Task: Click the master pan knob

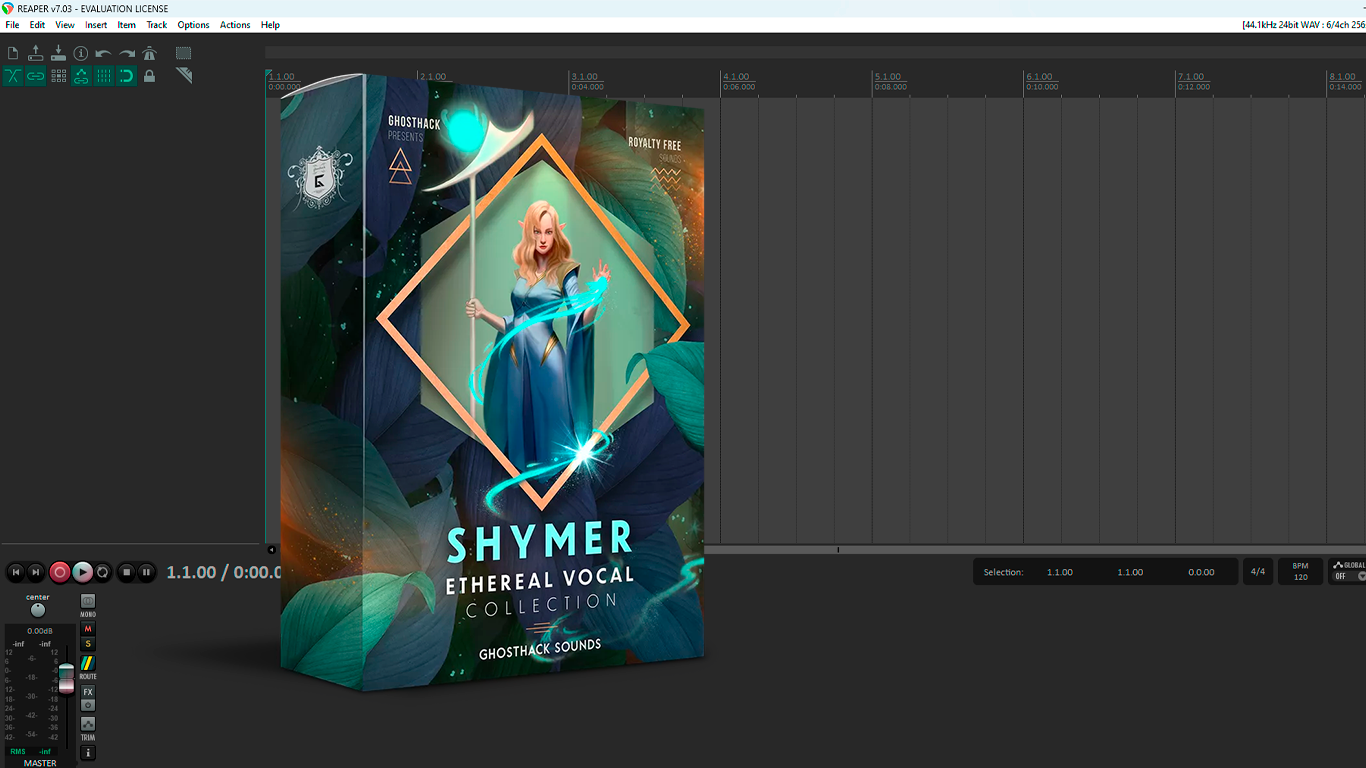Action: (x=38, y=610)
